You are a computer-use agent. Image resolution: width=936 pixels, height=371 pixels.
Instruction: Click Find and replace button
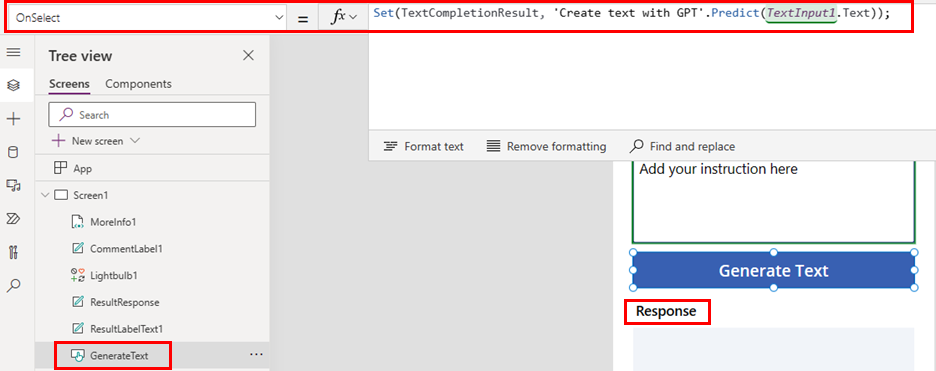683,146
